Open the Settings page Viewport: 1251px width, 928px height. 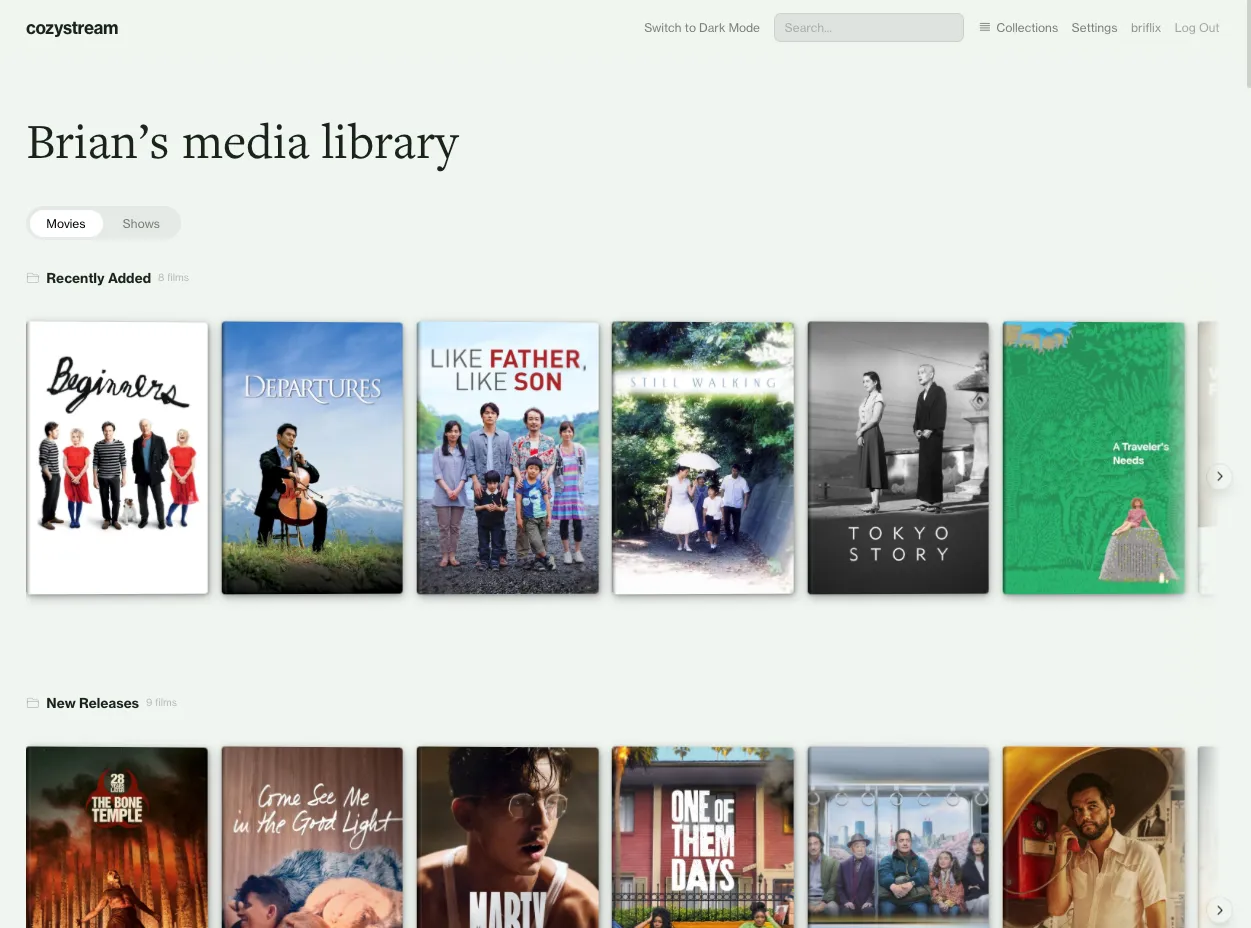1094,28
